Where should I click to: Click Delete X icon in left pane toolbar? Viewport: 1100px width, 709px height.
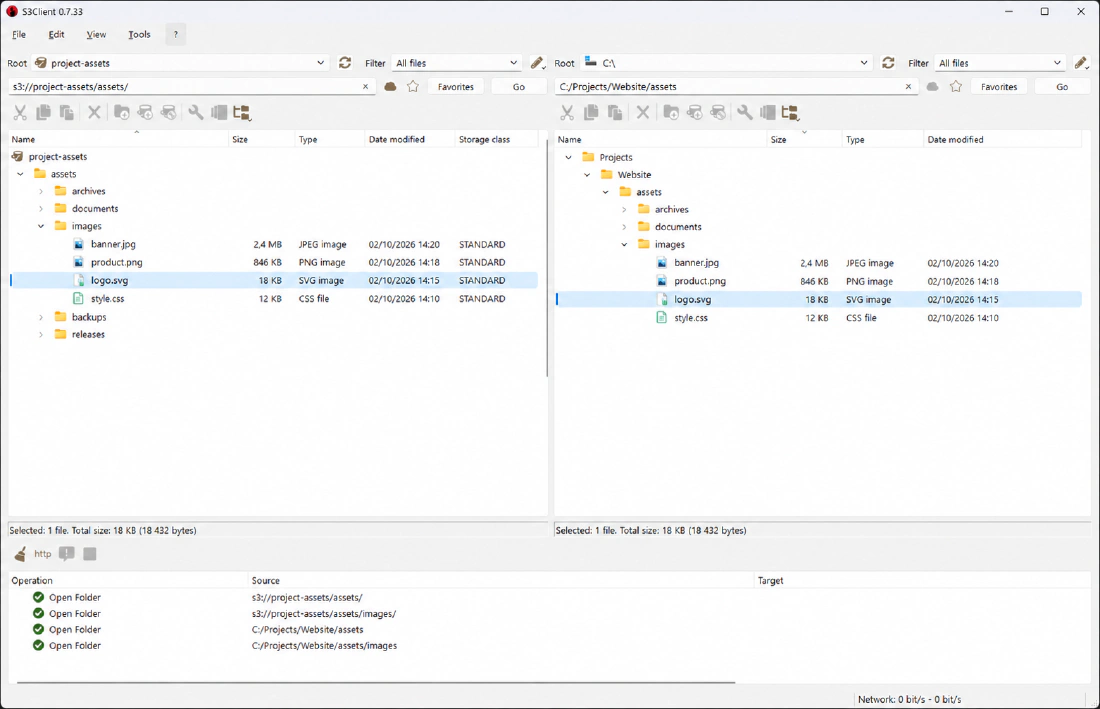94,112
